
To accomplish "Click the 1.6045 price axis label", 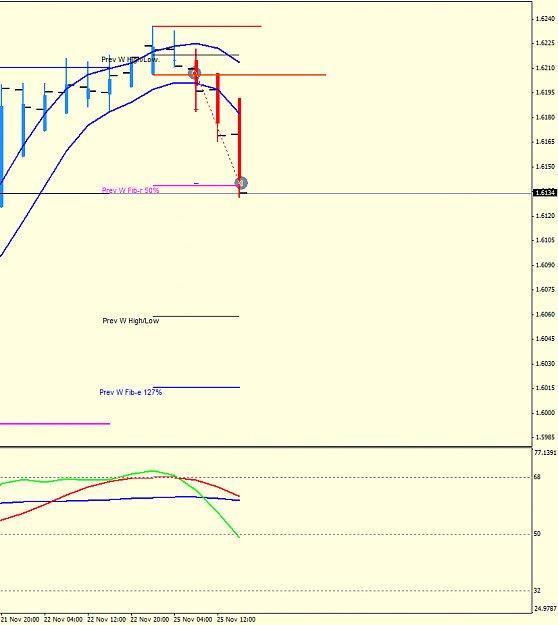I will coord(545,338).
